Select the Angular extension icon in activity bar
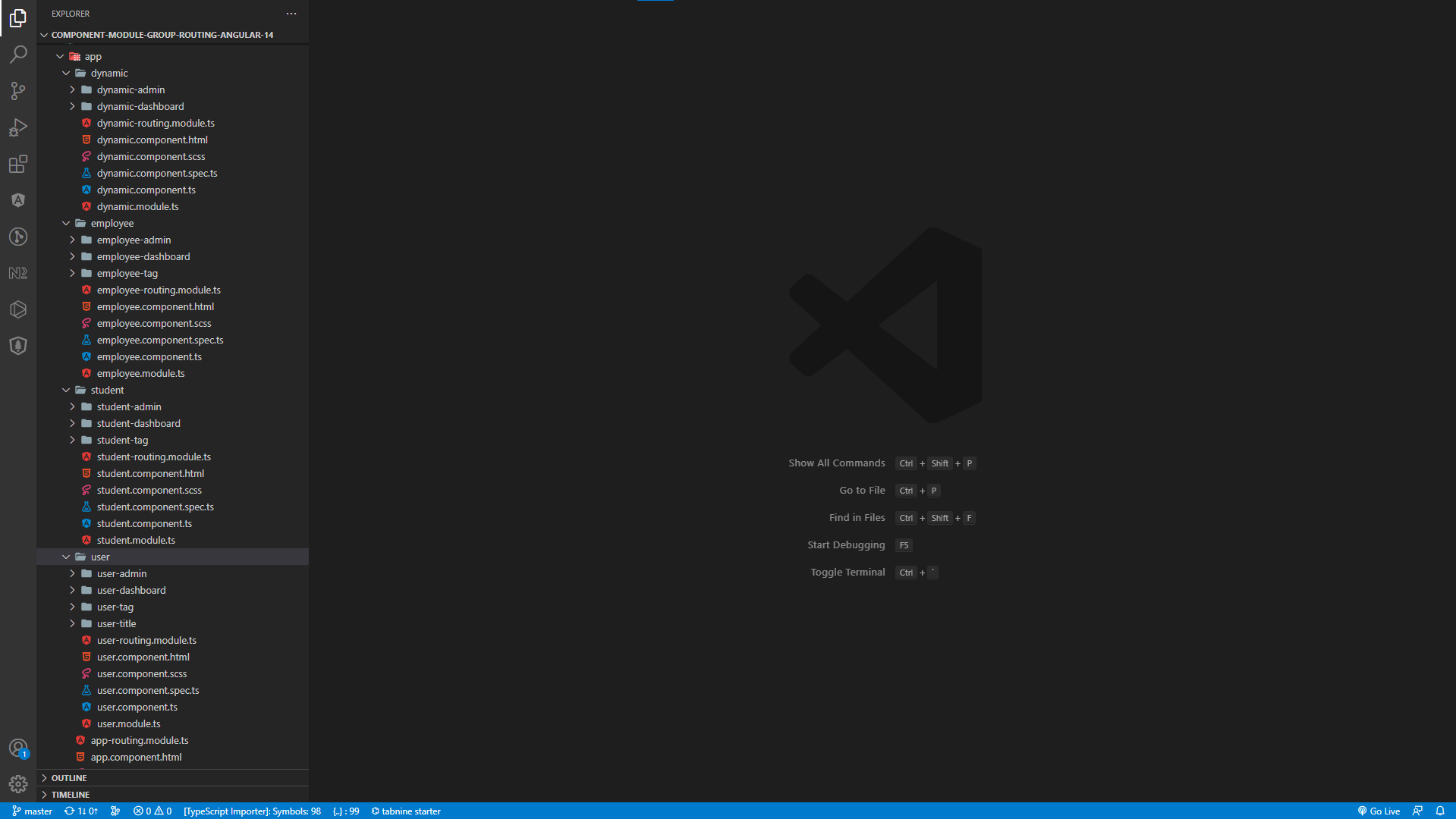 coord(18,199)
